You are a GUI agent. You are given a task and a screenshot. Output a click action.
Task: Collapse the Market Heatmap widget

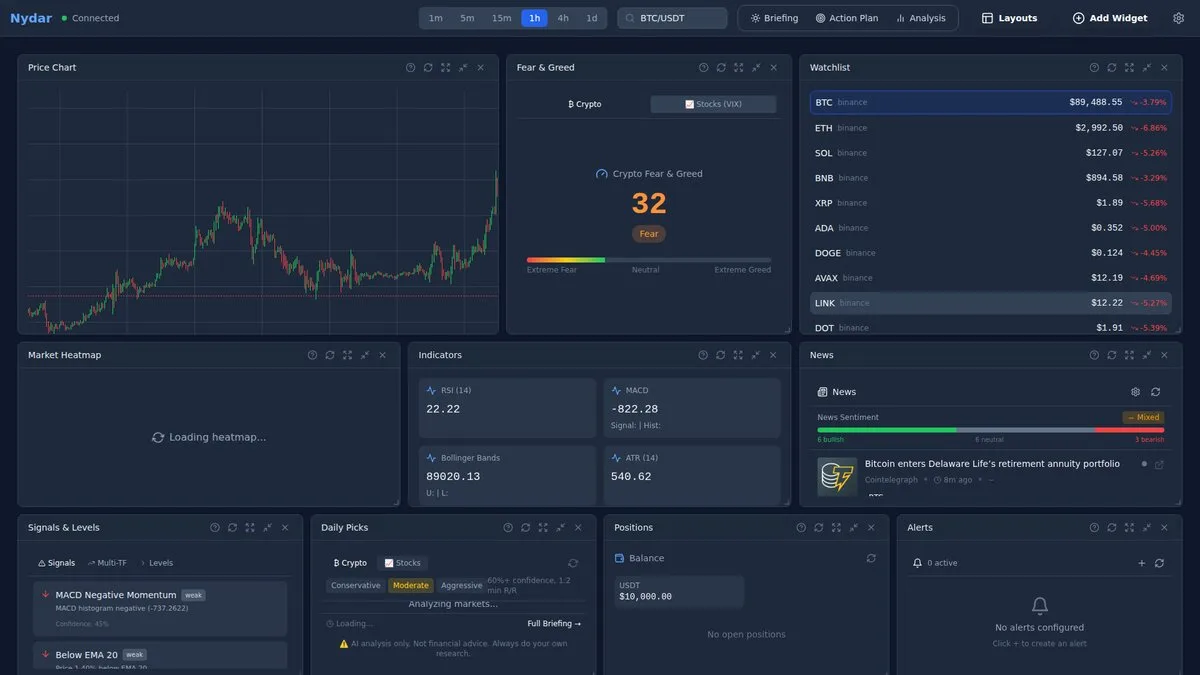(365, 355)
